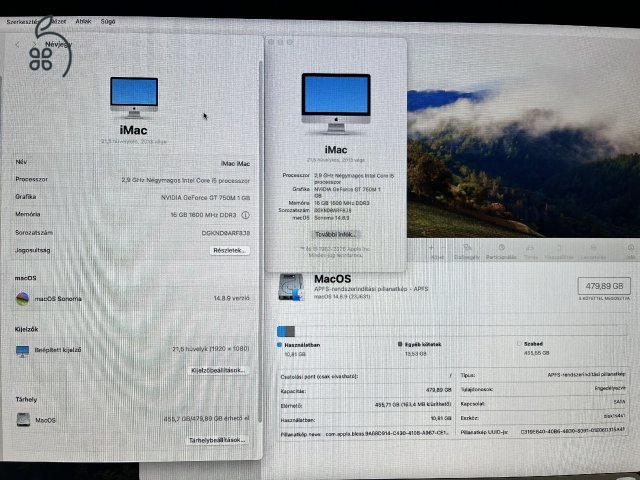The image size is (640, 480).
Task: Open the Súgó menu
Action: coord(108,21)
